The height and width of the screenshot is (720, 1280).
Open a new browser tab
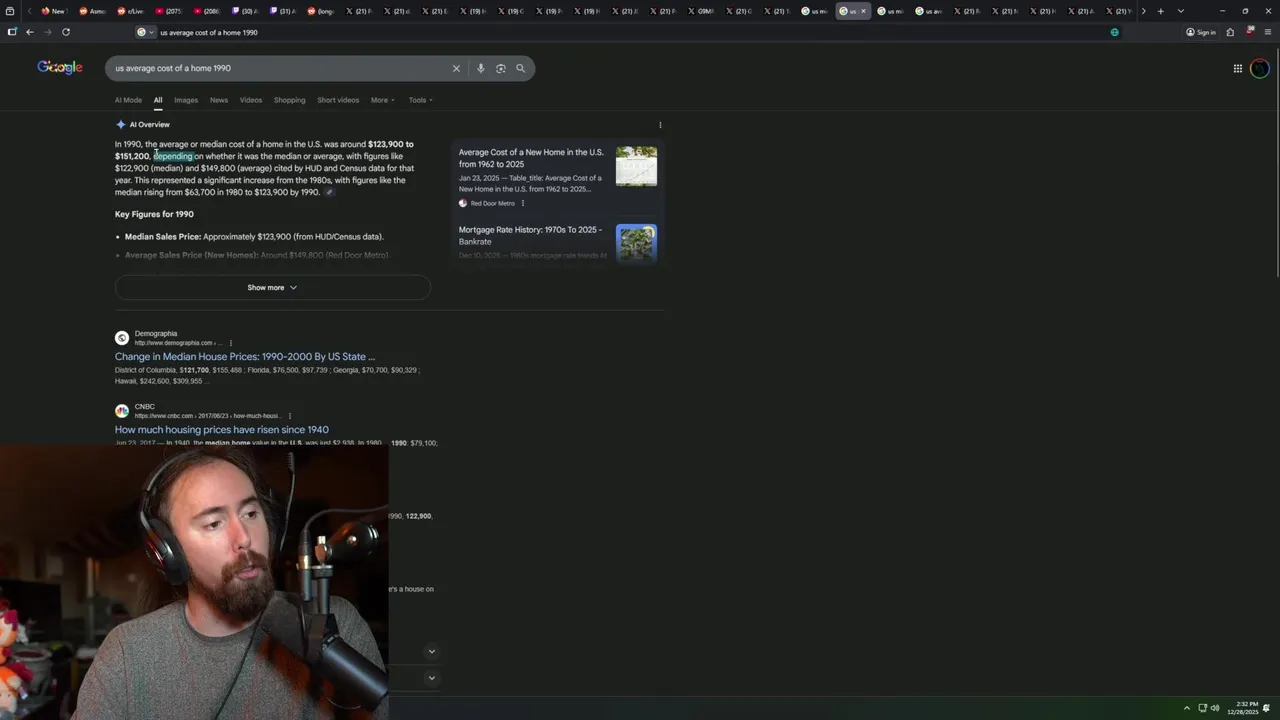1160,11
